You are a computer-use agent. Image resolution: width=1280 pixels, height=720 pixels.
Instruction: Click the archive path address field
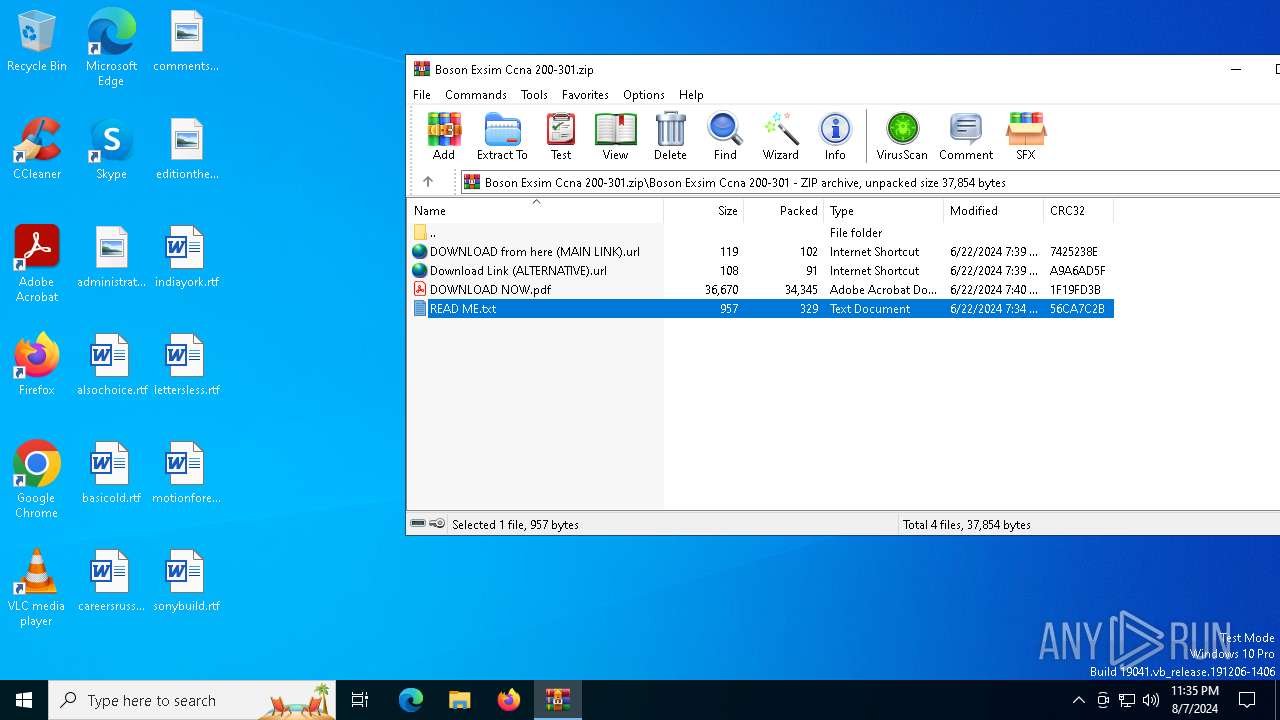click(x=870, y=182)
